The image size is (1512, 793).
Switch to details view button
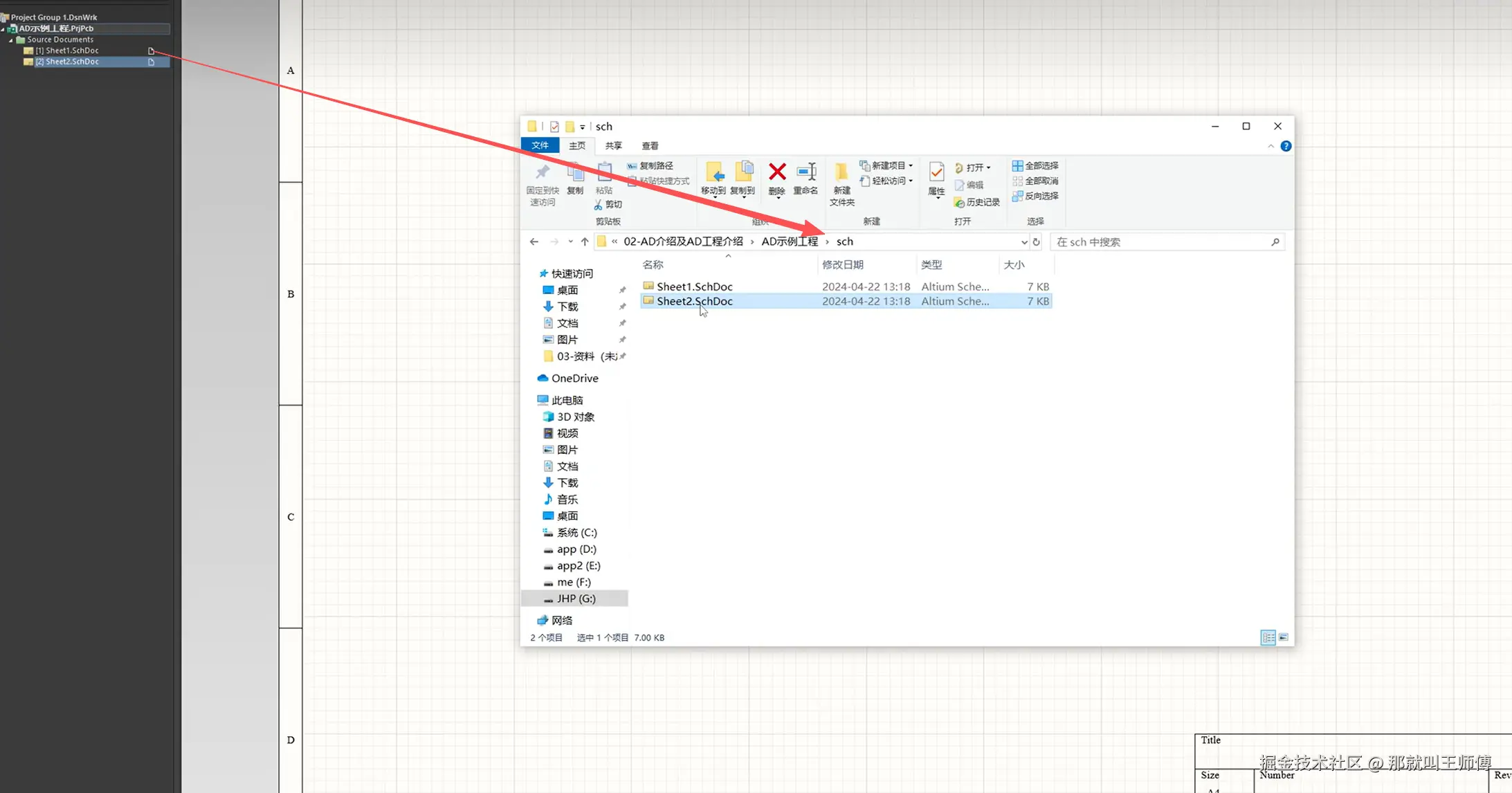coord(1268,637)
